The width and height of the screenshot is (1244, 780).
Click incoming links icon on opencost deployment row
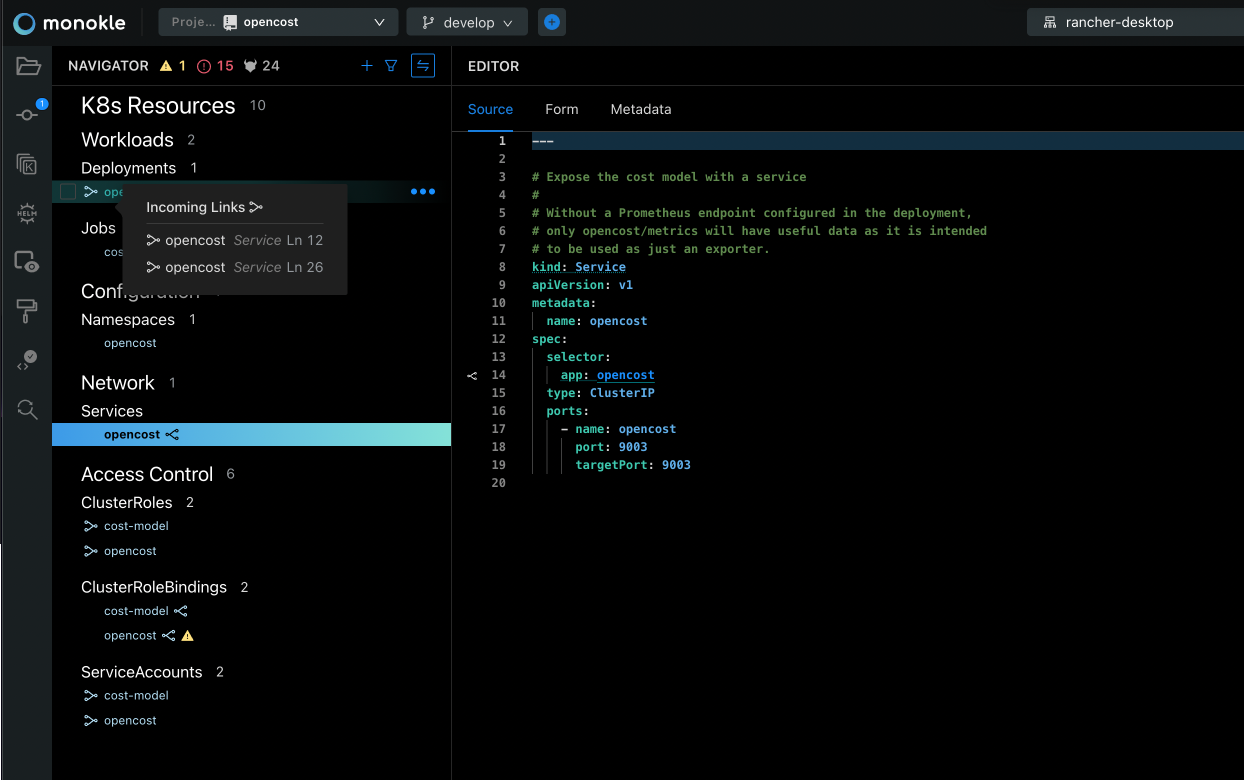[x=91, y=191]
